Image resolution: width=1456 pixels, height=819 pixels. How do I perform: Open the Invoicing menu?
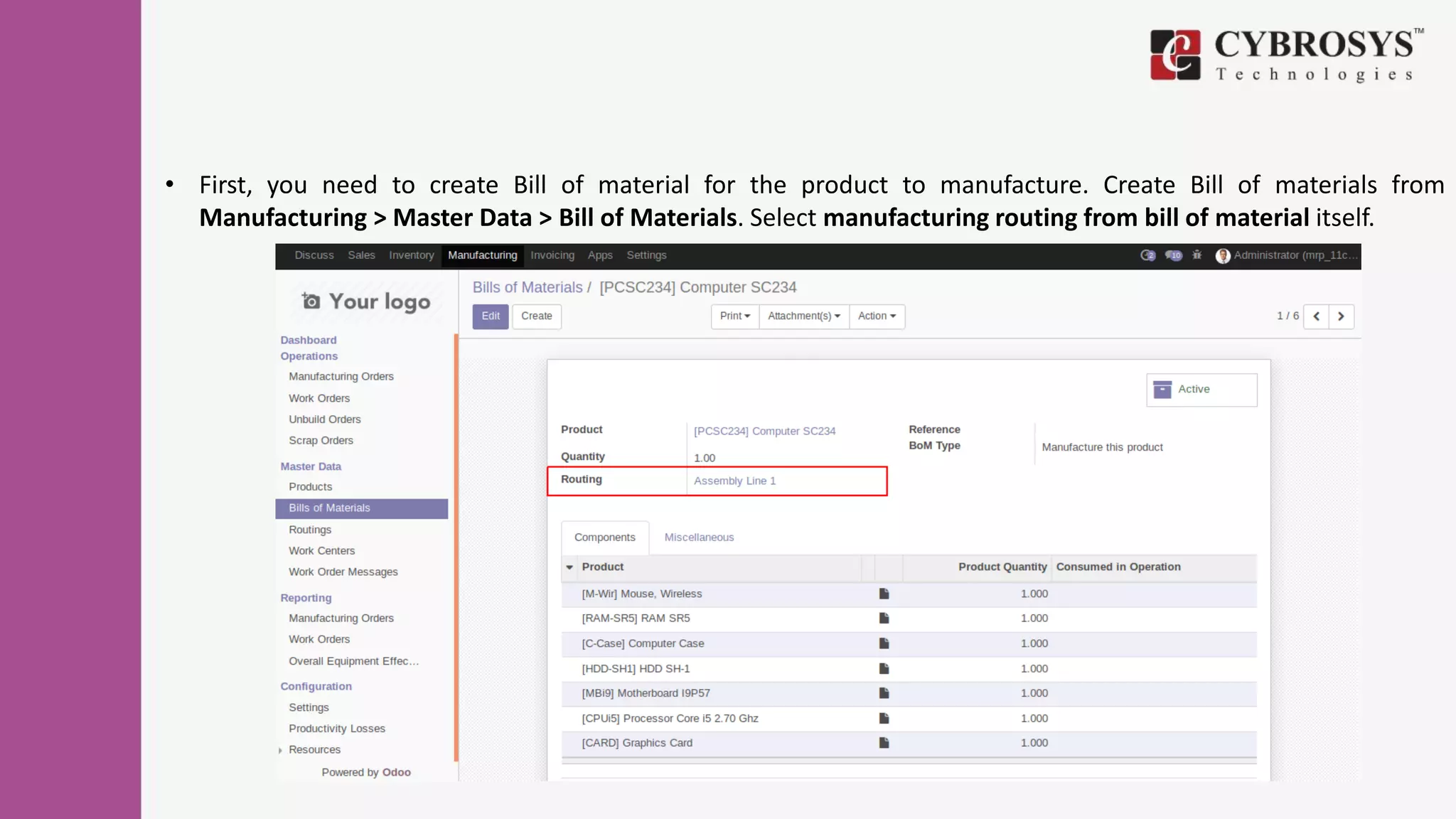coord(552,255)
